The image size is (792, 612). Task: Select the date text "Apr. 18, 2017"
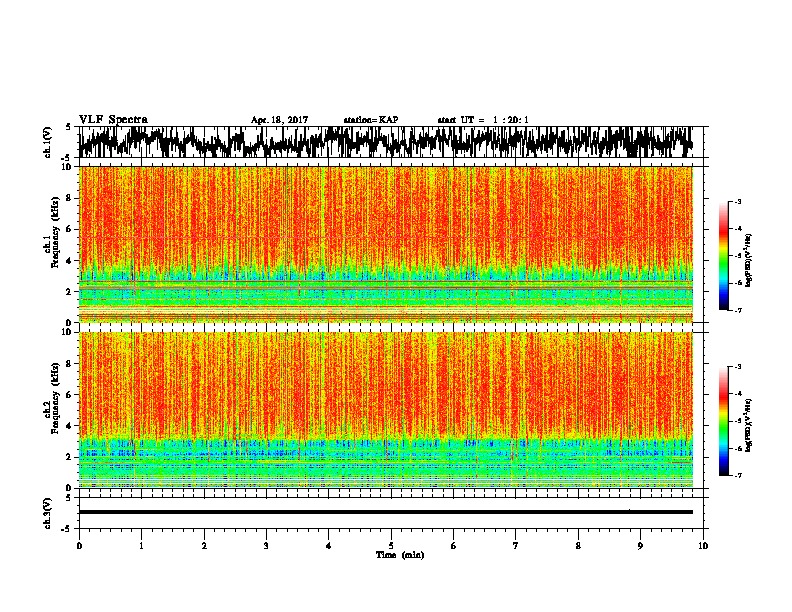click(x=279, y=120)
